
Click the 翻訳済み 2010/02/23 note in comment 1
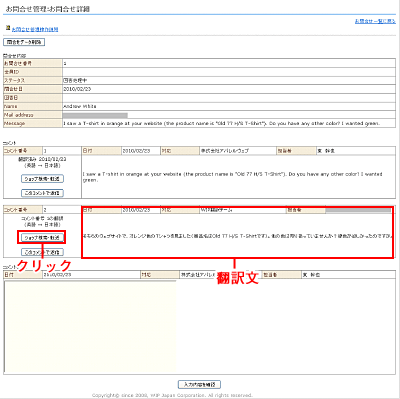[42, 159]
